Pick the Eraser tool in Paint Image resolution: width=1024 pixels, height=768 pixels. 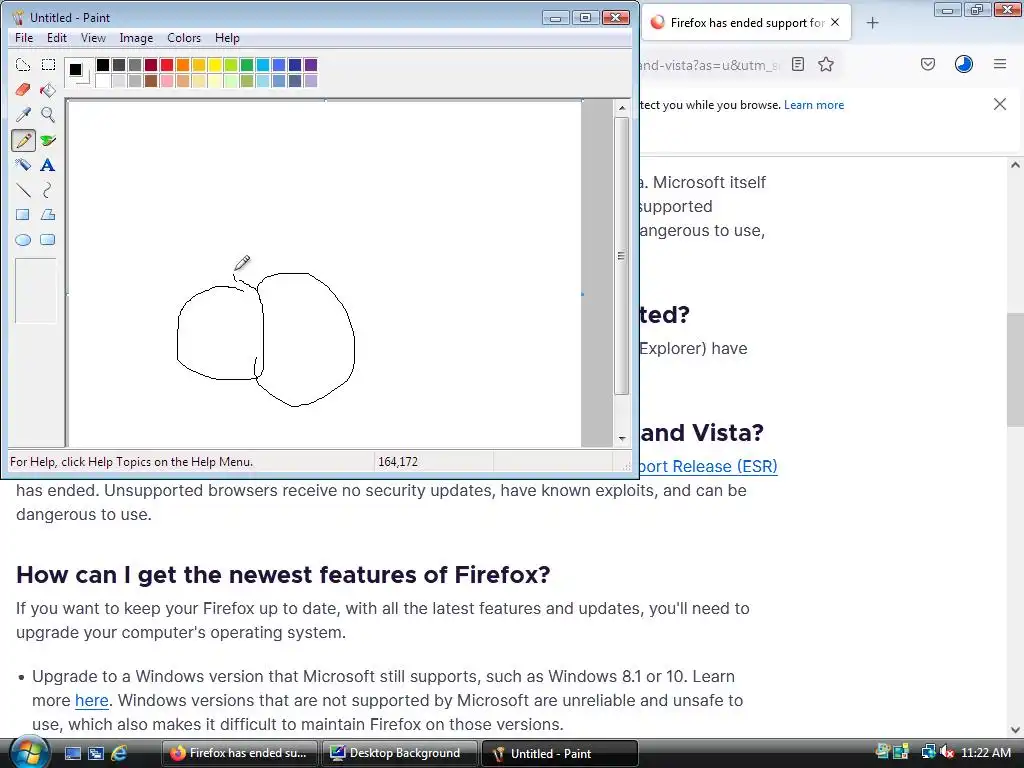[23, 89]
